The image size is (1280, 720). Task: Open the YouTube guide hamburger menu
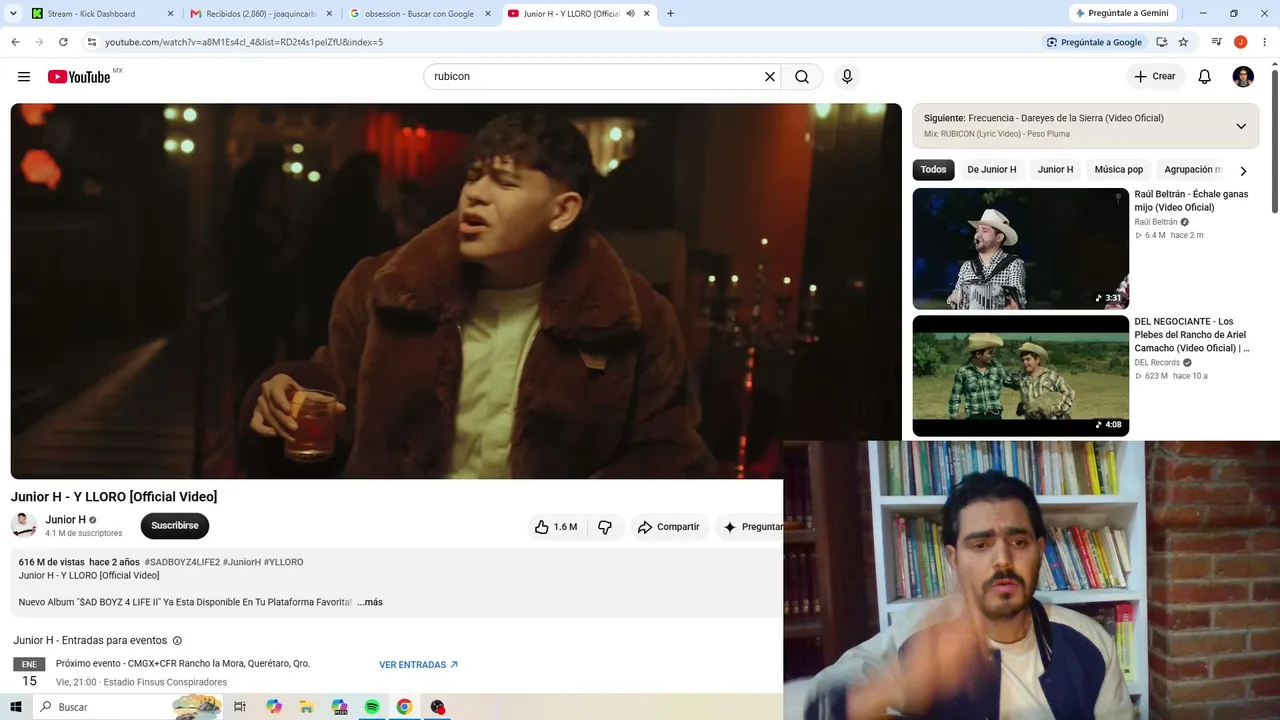coord(24,77)
